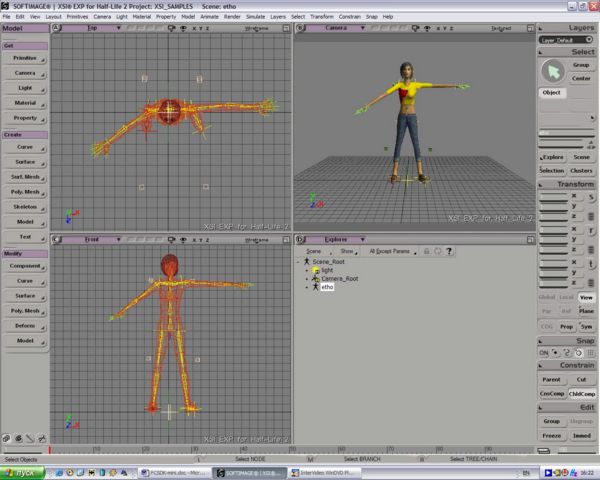Open Windows Start button
Viewport: 600px width, 480px height.
tap(22, 473)
